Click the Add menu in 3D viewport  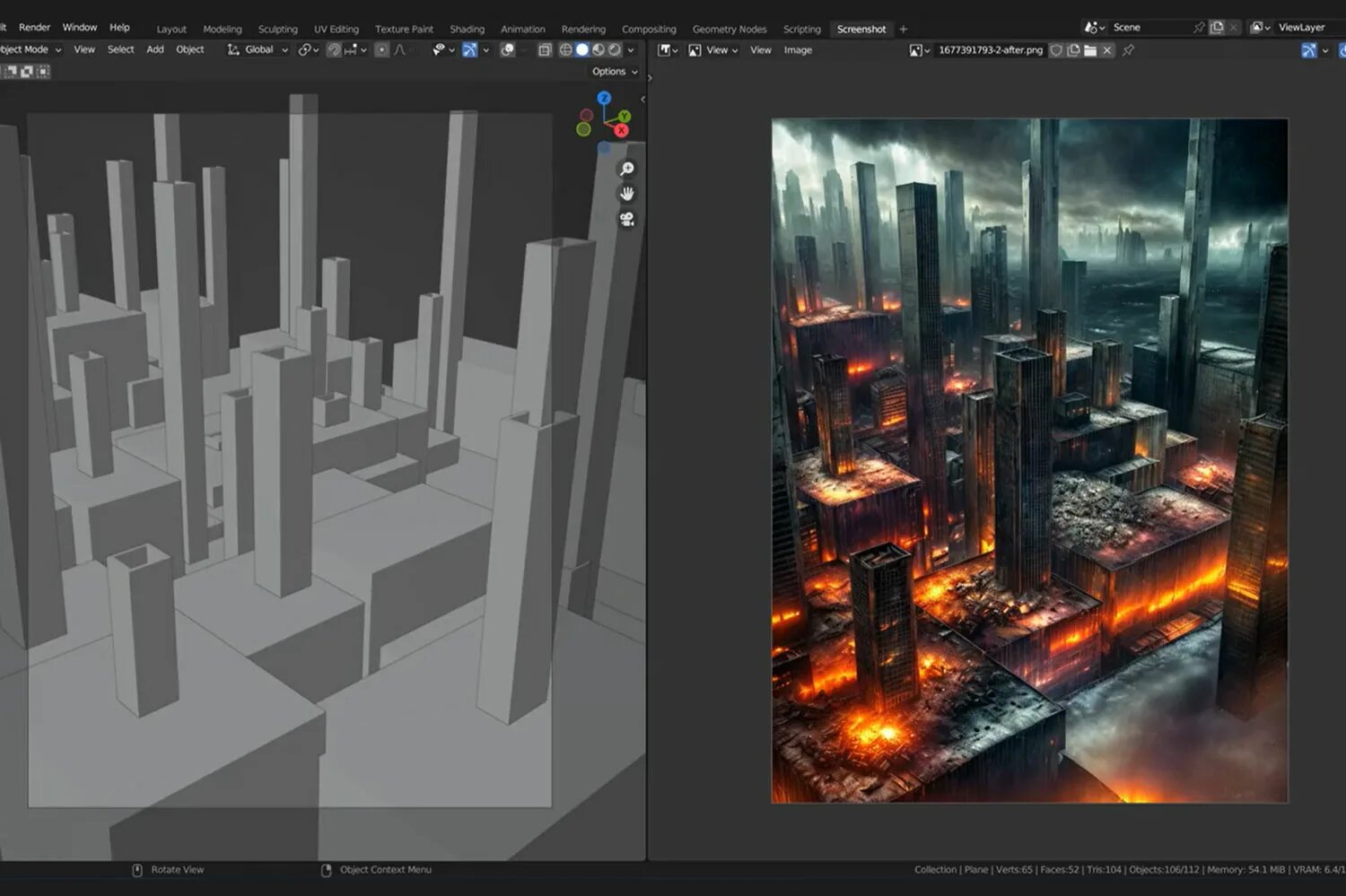[155, 50]
